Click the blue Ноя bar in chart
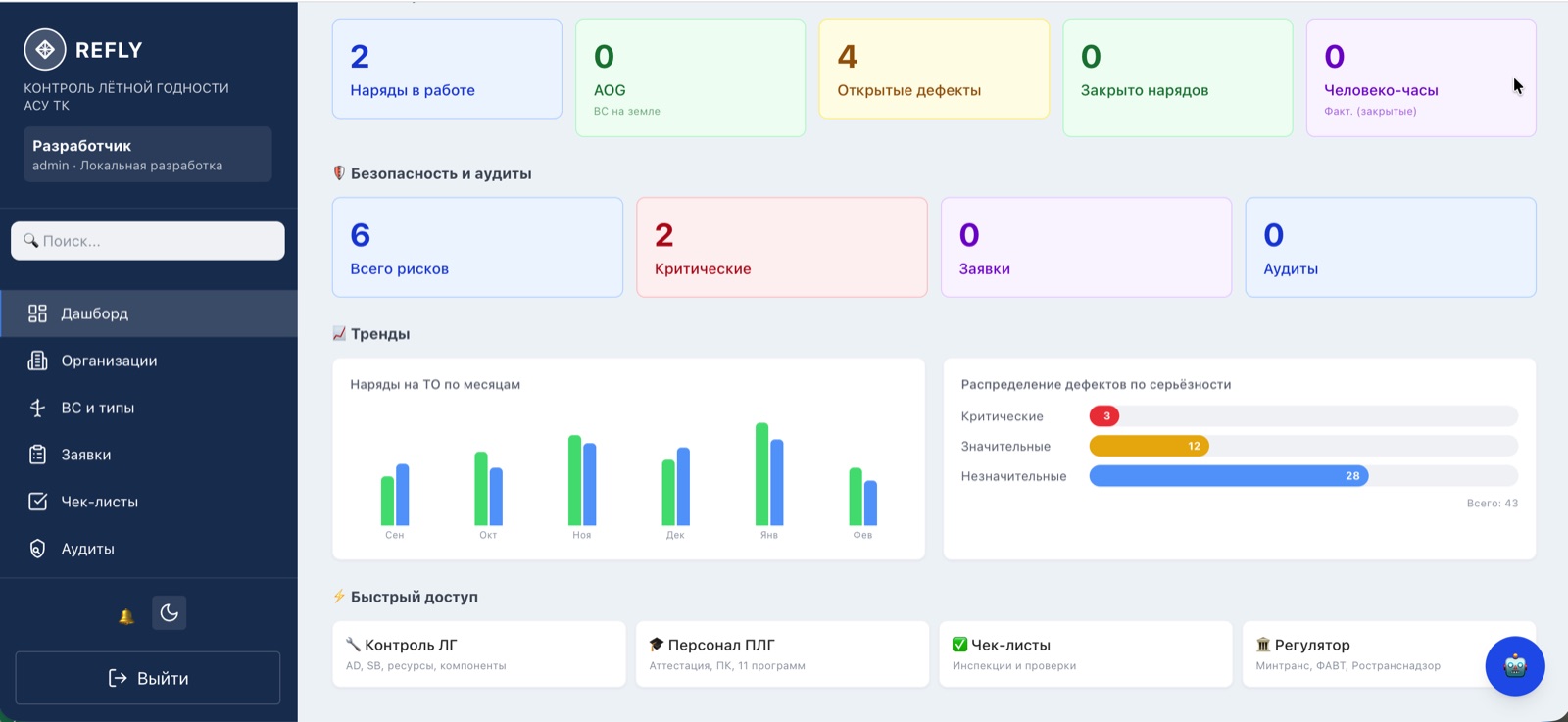The height and width of the screenshot is (722, 1568). click(590, 484)
